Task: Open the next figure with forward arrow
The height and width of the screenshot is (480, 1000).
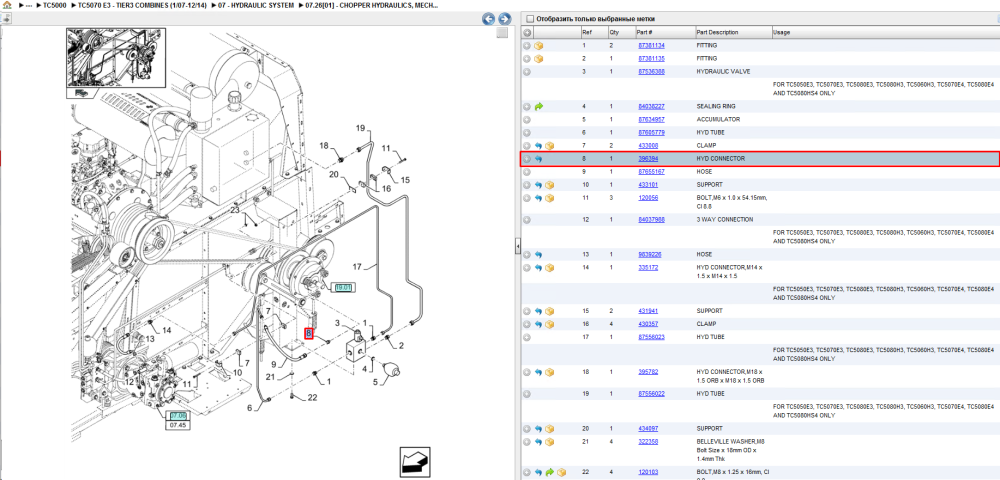Action: 504,18
